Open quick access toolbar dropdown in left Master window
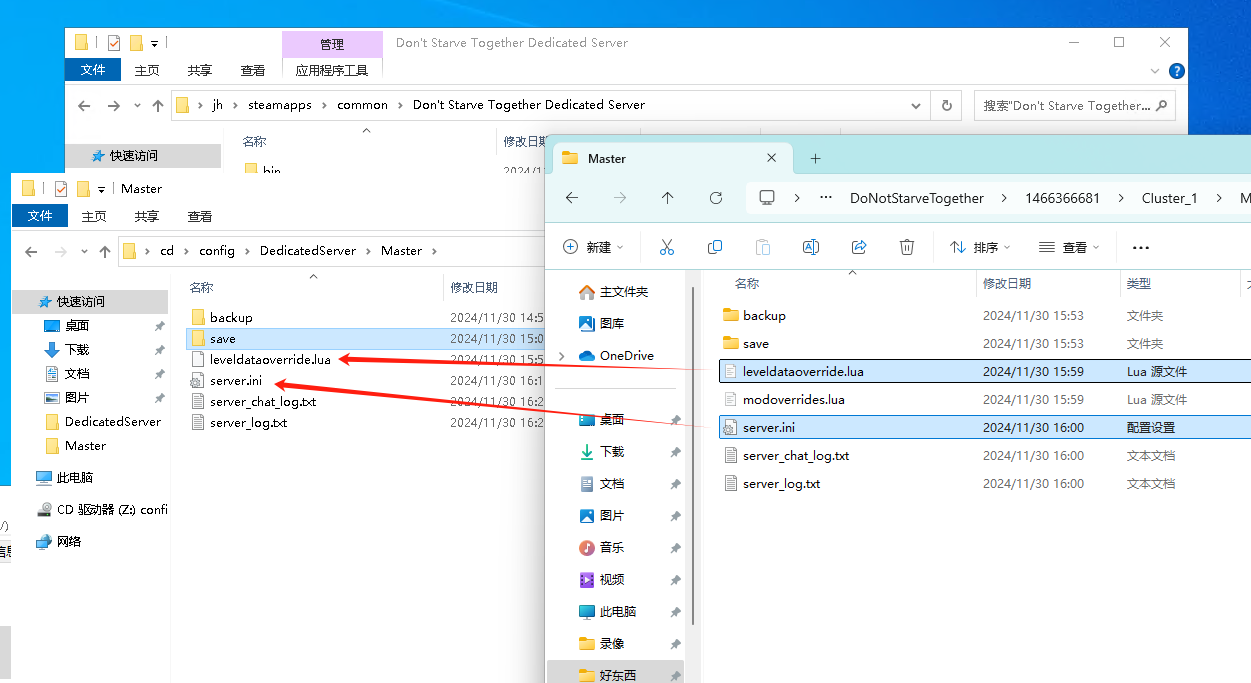This screenshot has height=683, width=1251. pyautogui.click(x=101, y=189)
